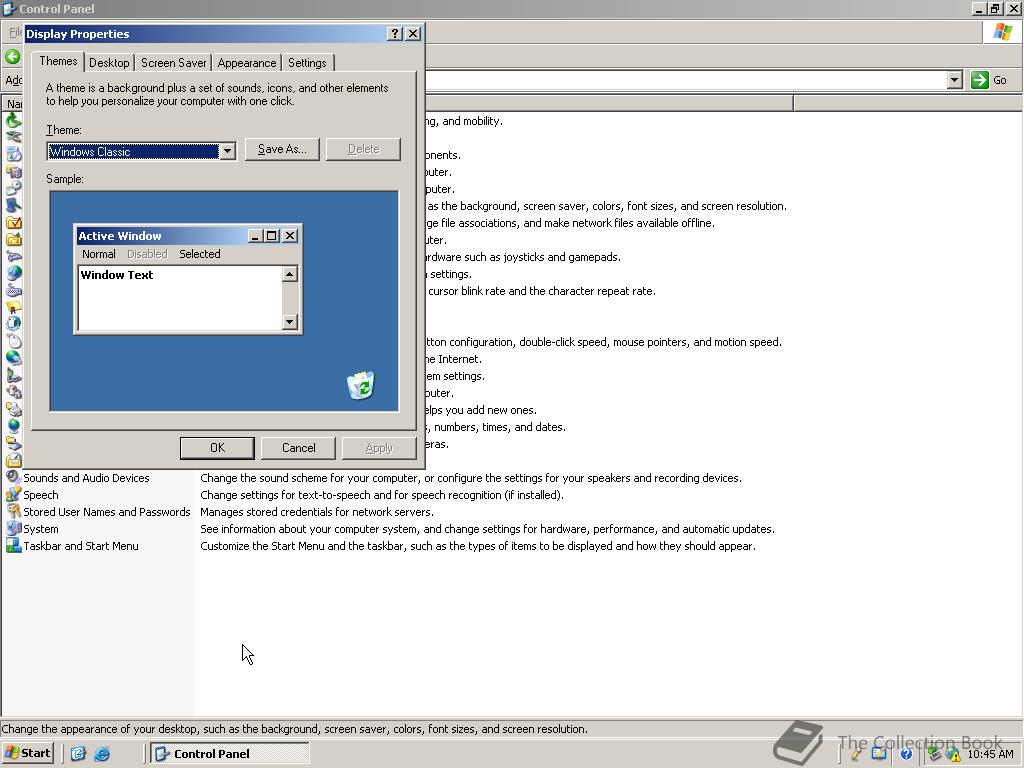This screenshot has height=768, width=1024.
Task: Open the Start menu
Action: coord(27,754)
